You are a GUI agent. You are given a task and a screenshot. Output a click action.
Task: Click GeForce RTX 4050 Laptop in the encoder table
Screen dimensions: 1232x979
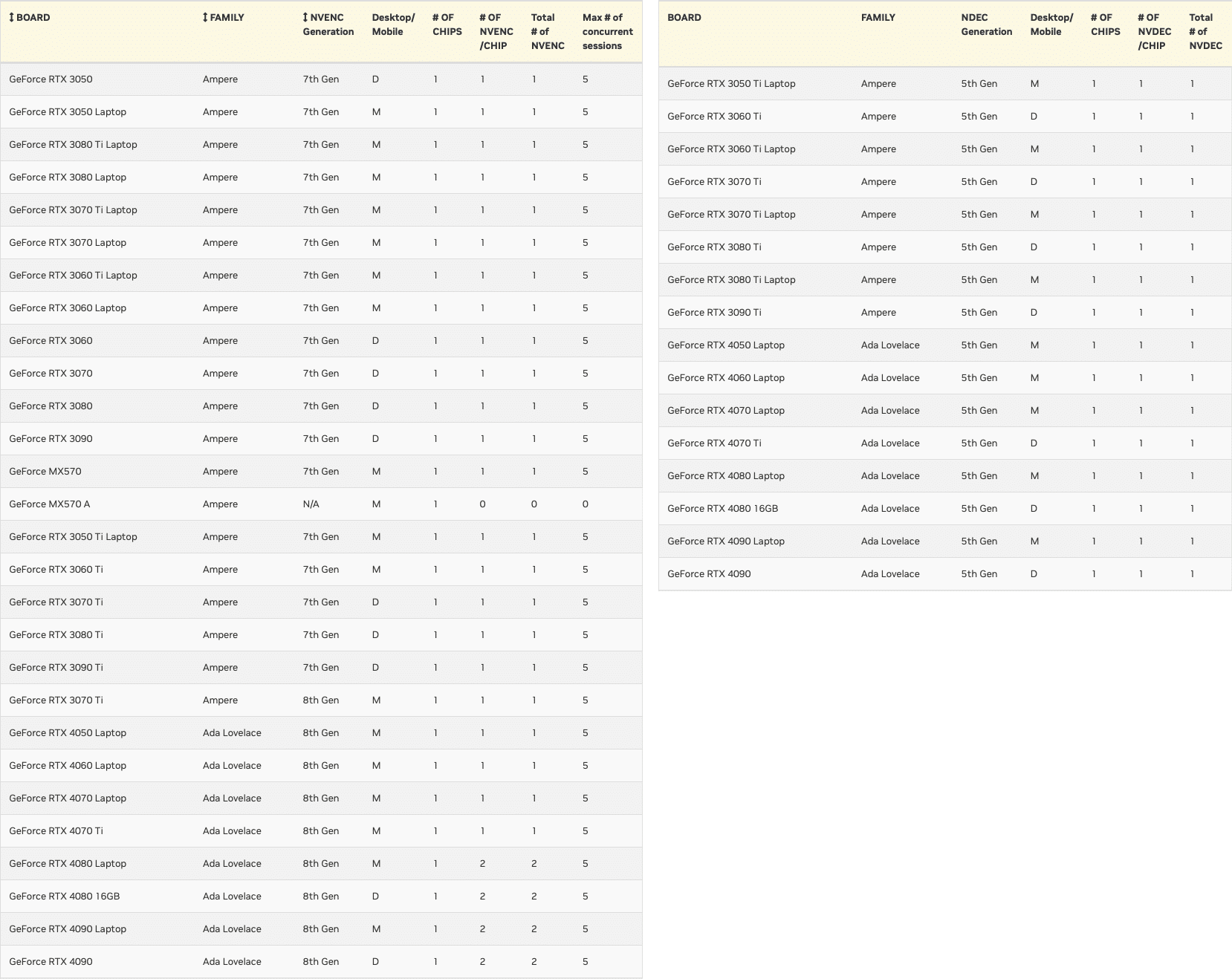68,733
